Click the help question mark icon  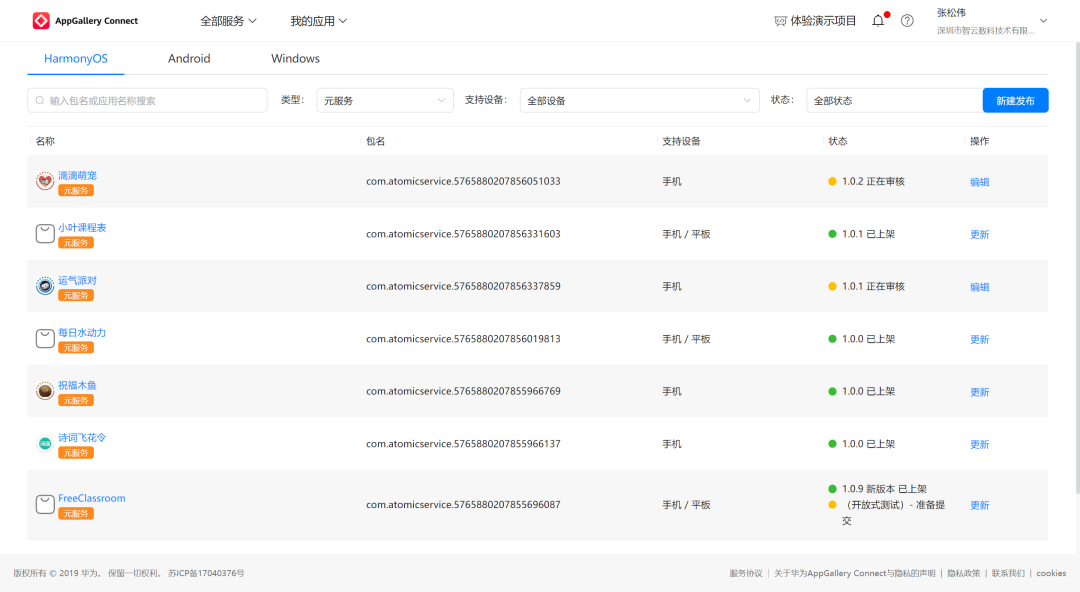(907, 20)
